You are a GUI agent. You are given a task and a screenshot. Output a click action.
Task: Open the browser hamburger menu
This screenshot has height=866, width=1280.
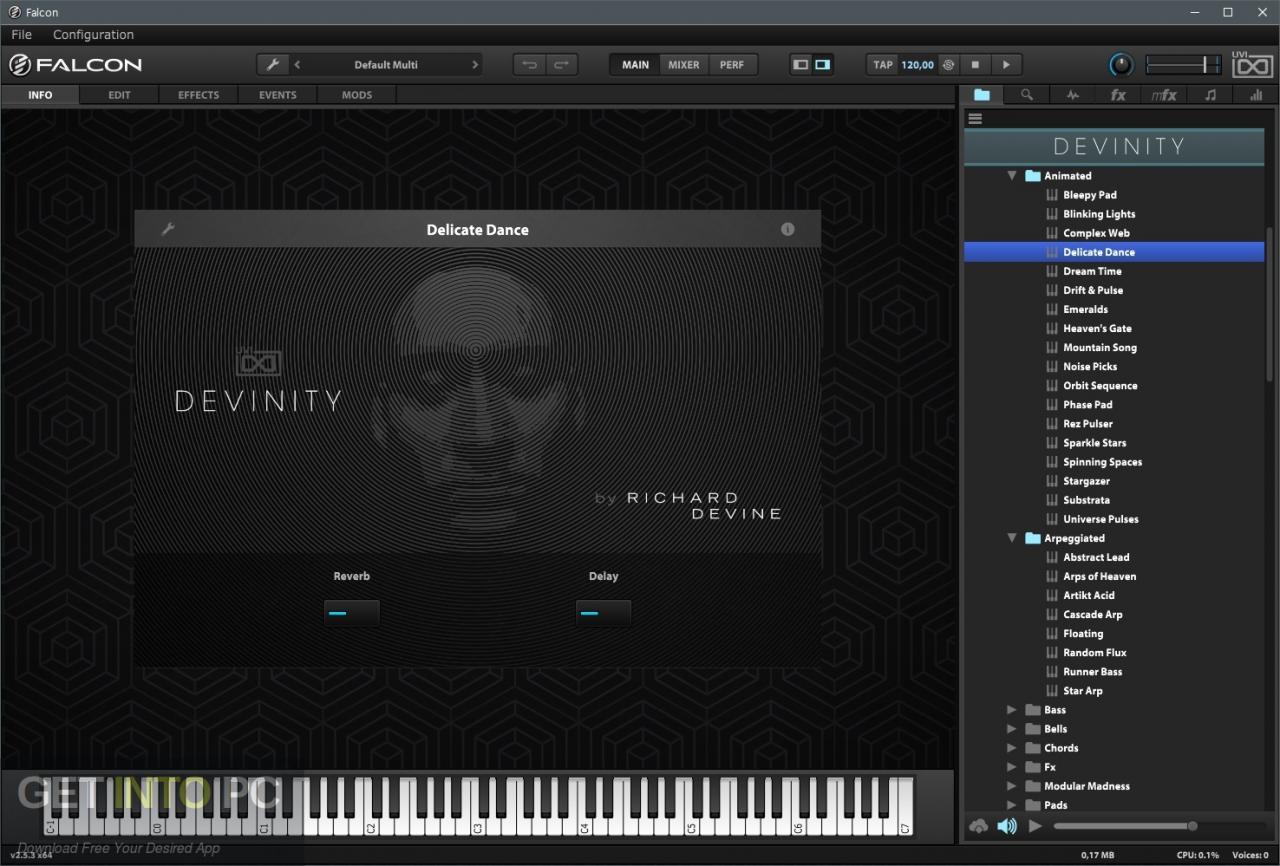[x=975, y=118]
